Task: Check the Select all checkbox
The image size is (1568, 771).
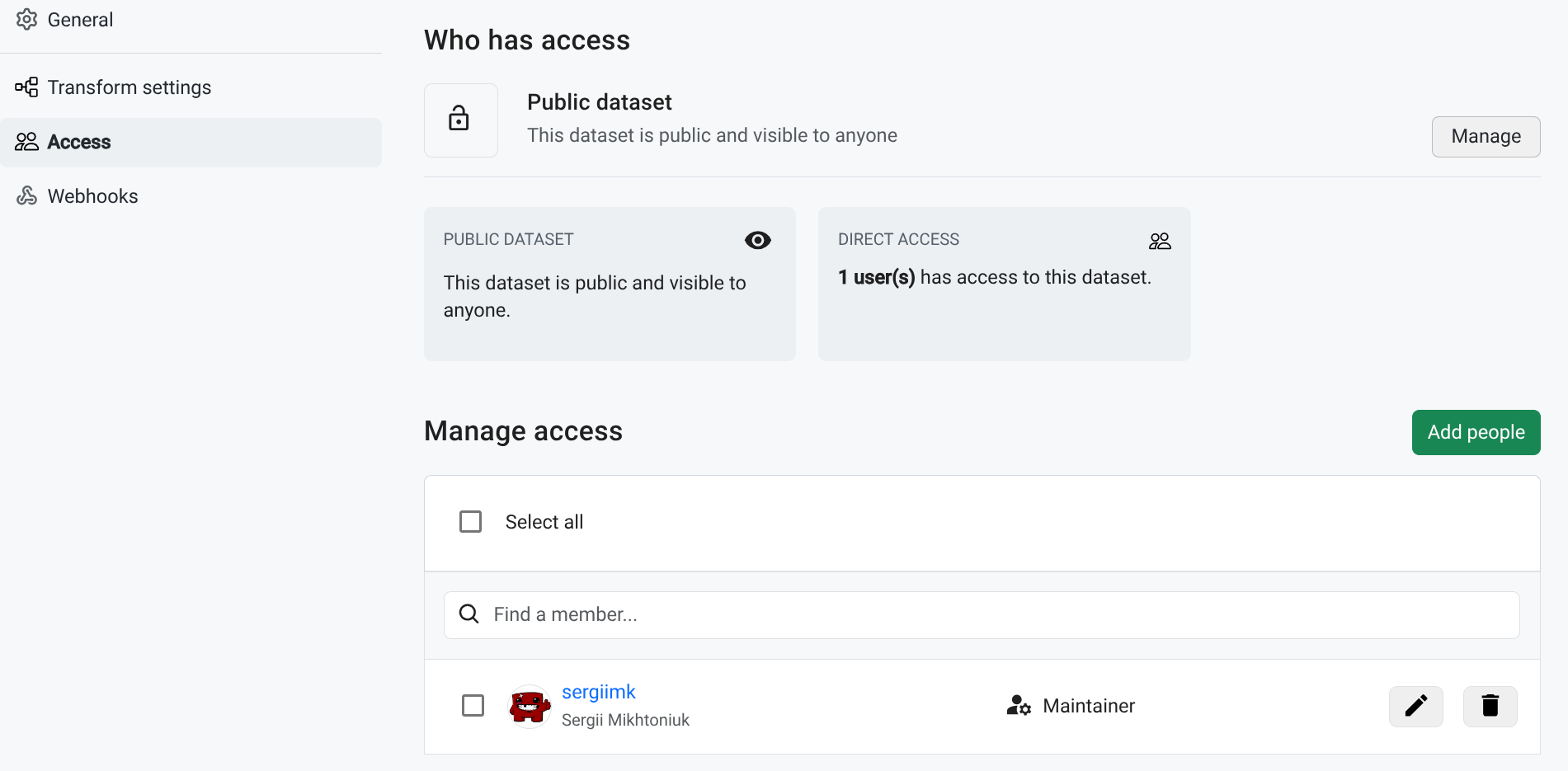Action: click(x=470, y=522)
